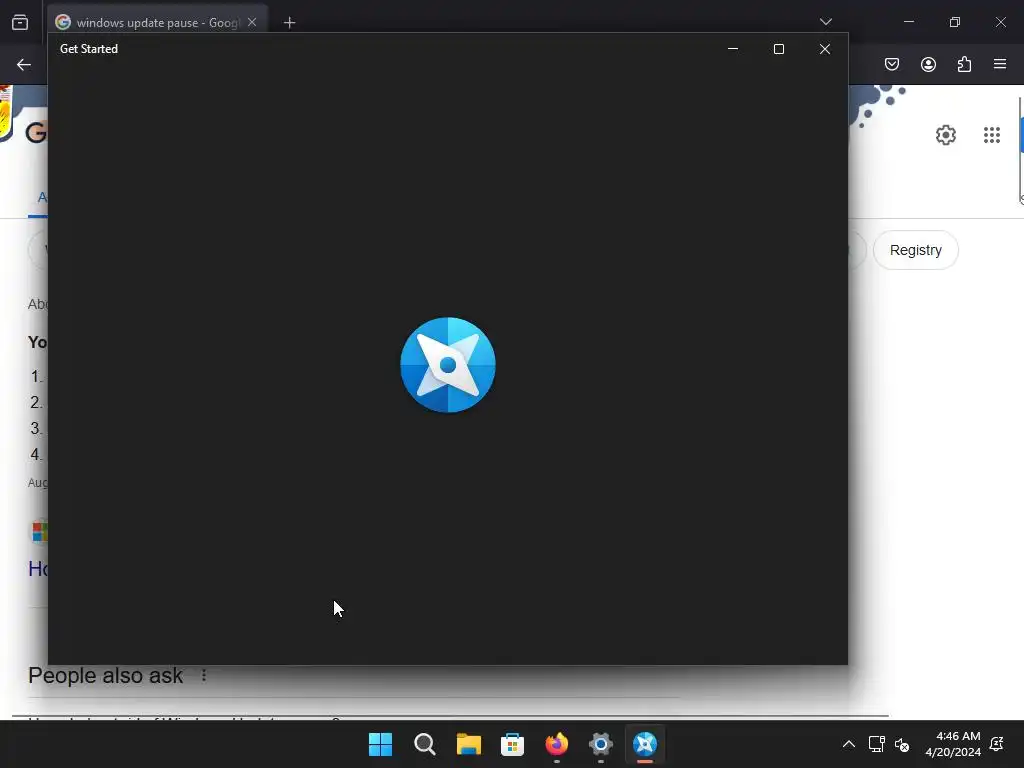This screenshot has height=768, width=1024.
Task: Open Google quick settings gear
Action: pyautogui.click(x=946, y=135)
